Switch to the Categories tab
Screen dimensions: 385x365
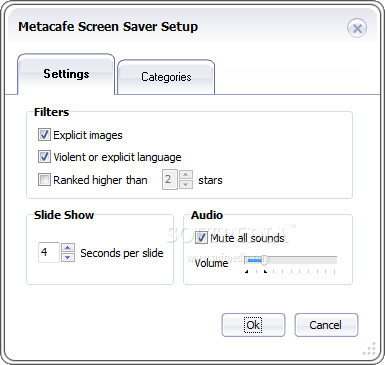coord(166,77)
